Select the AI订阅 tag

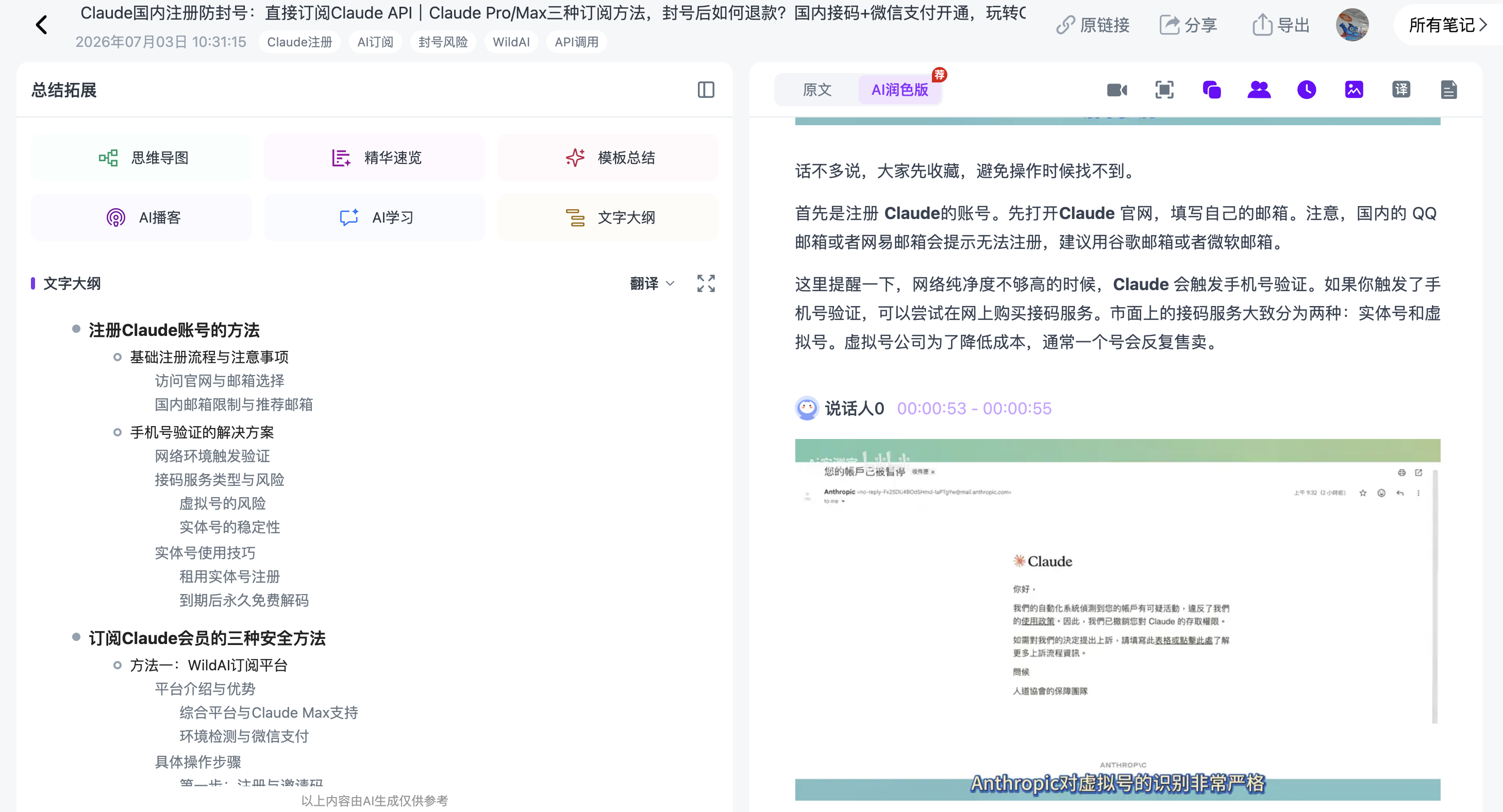point(375,42)
